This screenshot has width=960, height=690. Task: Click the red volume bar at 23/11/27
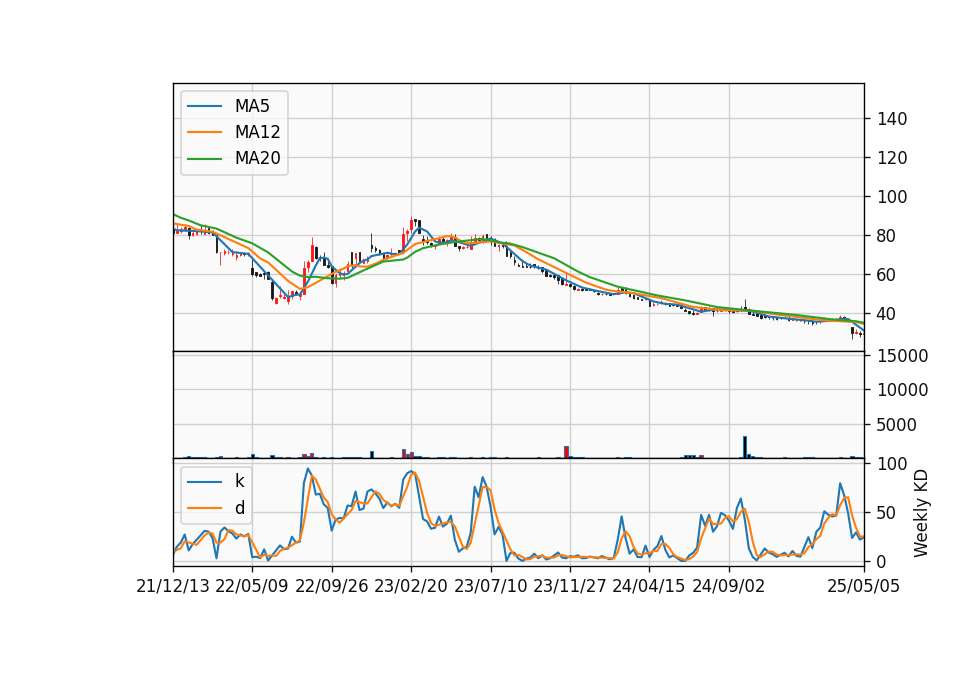pyautogui.click(x=566, y=452)
